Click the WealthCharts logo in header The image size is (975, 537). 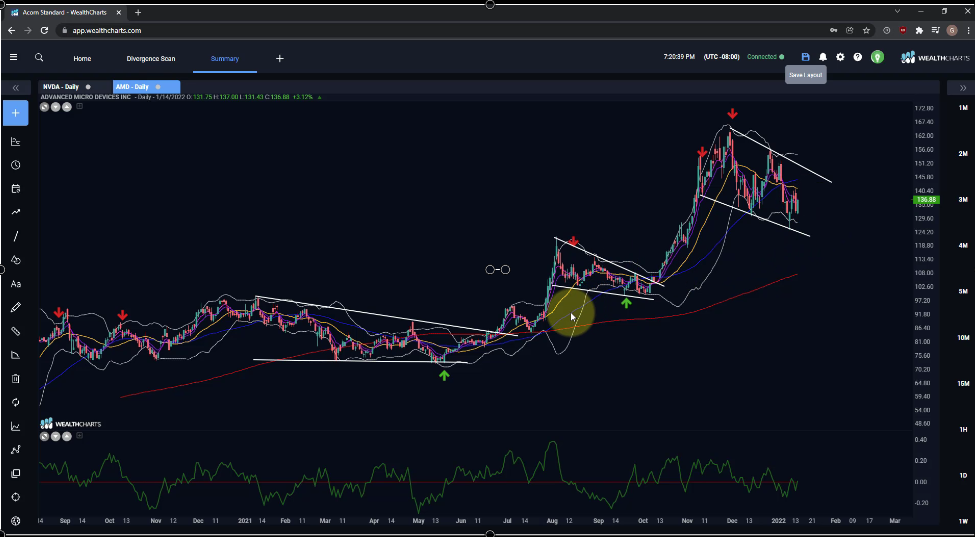pyautogui.click(x=935, y=58)
